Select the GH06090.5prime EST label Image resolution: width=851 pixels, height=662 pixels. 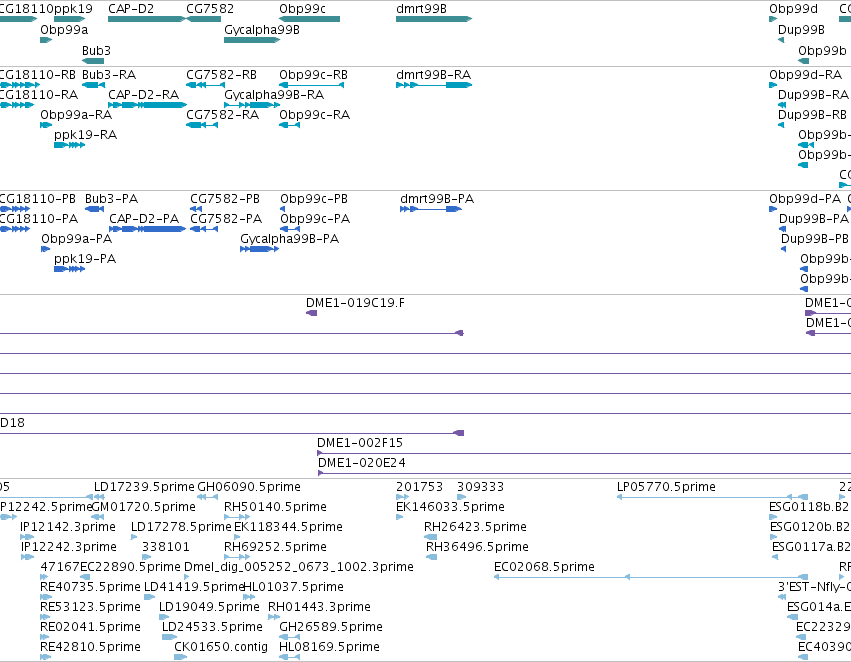[249, 487]
